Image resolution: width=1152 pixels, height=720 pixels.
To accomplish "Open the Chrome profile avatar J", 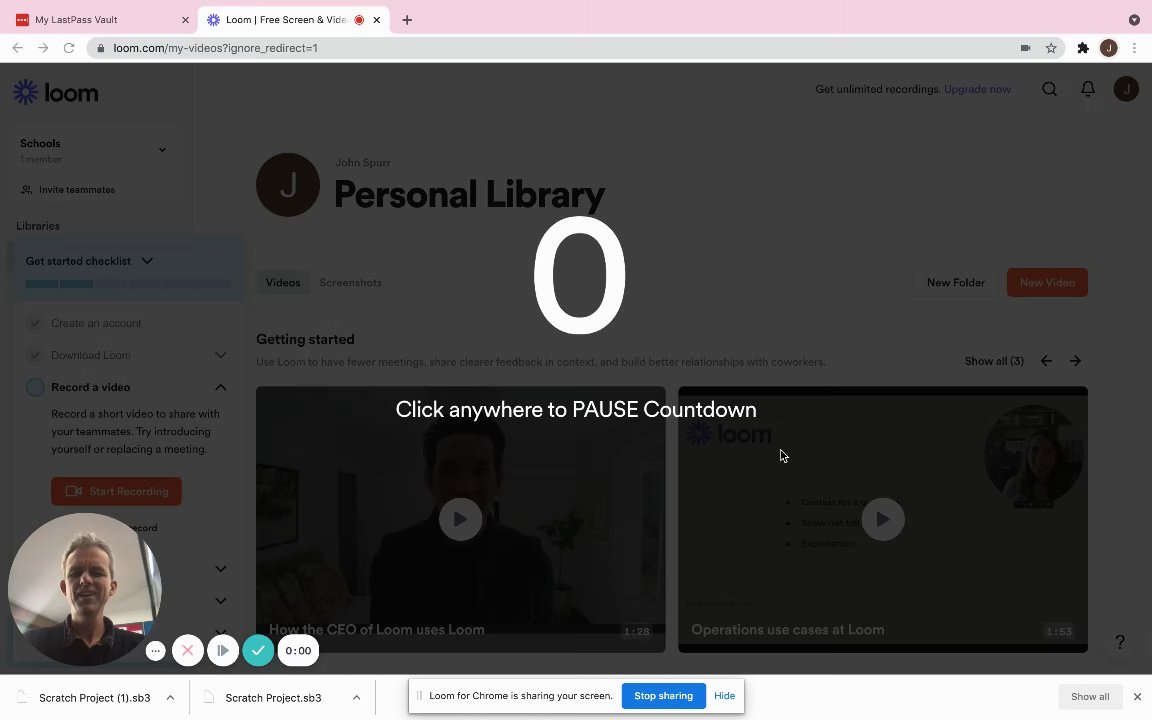I will (x=1109, y=48).
